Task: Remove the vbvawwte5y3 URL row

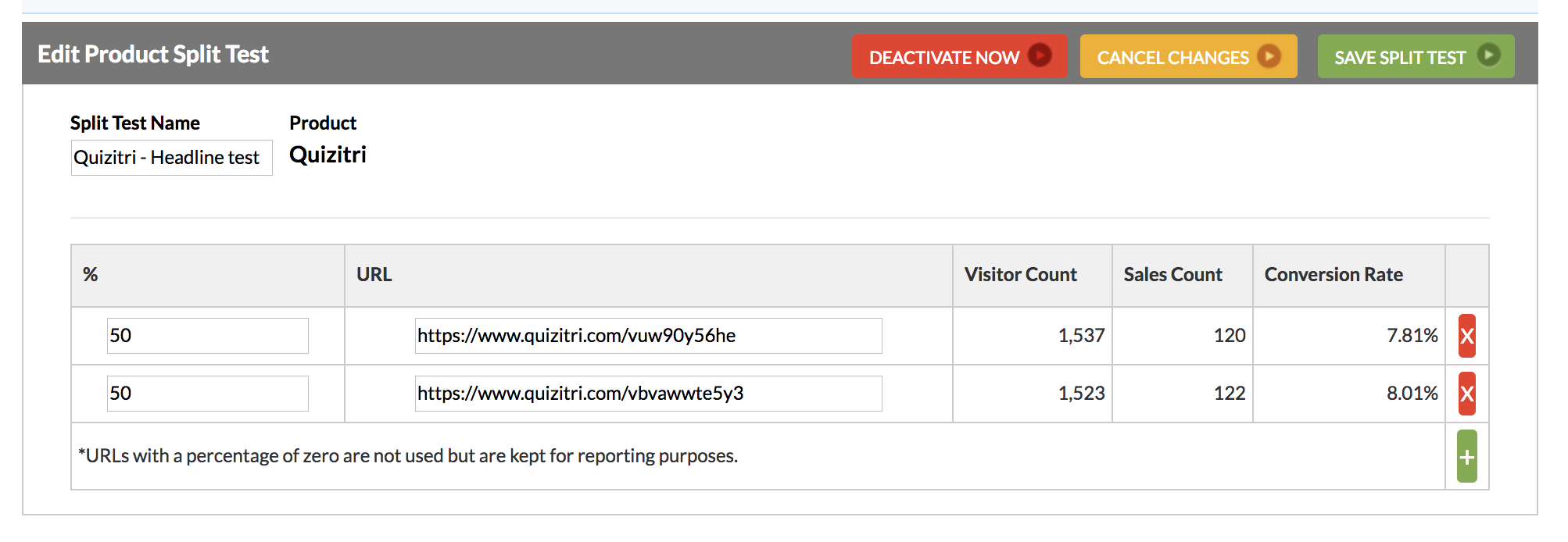Action: 1466,394
